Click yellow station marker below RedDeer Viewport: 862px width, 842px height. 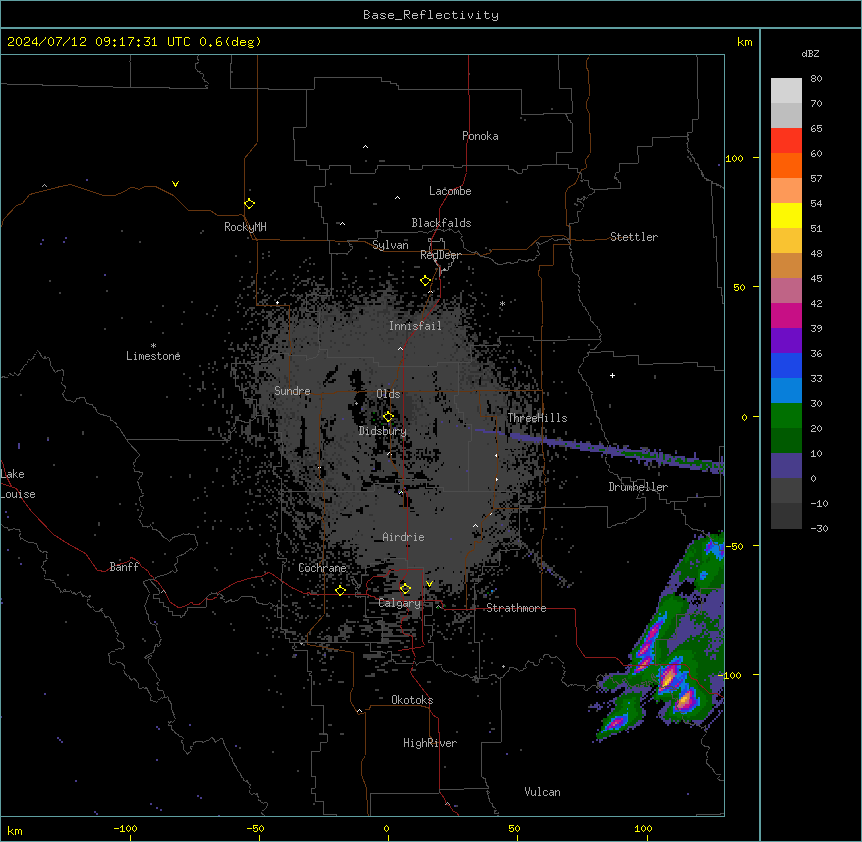(x=425, y=281)
